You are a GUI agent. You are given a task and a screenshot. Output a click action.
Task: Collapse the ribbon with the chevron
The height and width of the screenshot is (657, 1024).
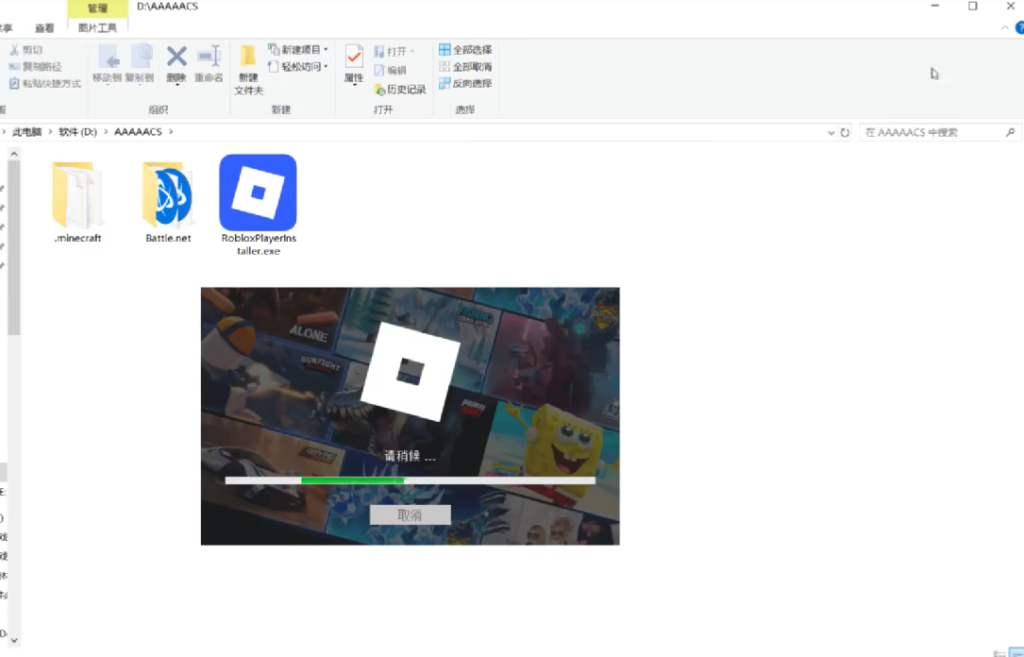(1004, 28)
